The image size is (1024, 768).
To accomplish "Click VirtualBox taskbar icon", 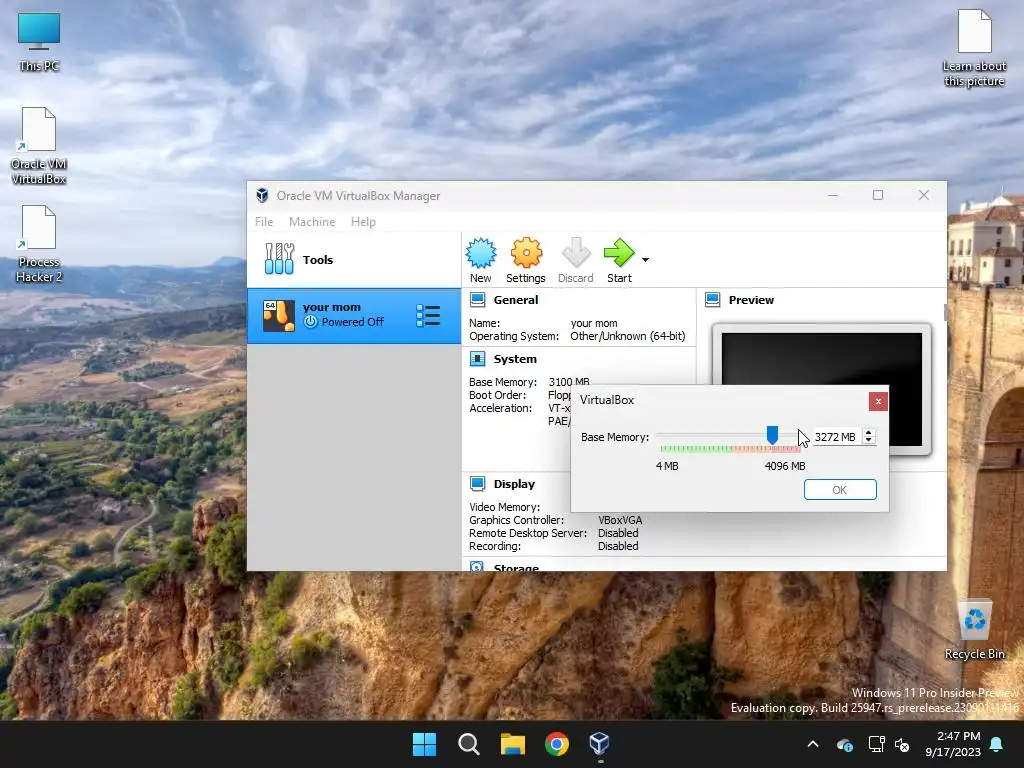I will pyautogui.click(x=599, y=744).
